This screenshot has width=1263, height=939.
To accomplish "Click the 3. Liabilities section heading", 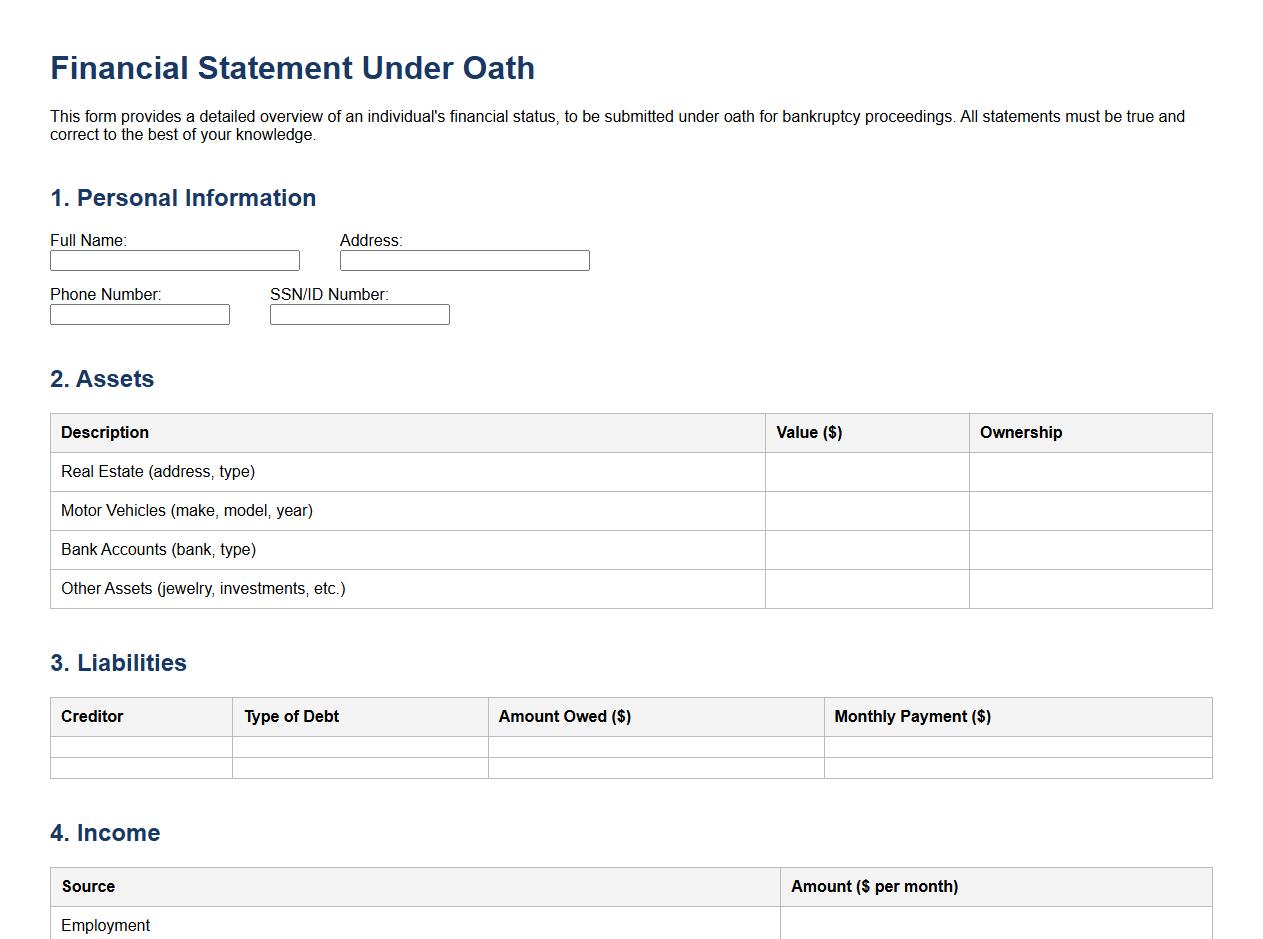I will click(x=118, y=663).
